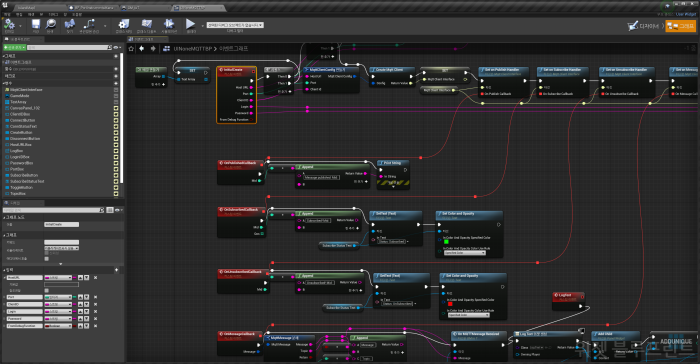Click the graph home star icon

[131, 48]
